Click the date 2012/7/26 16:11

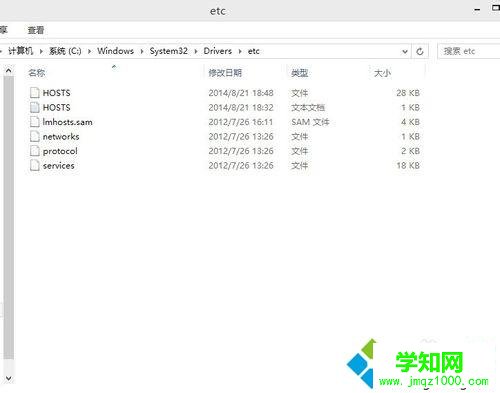(x=241, y=122)
